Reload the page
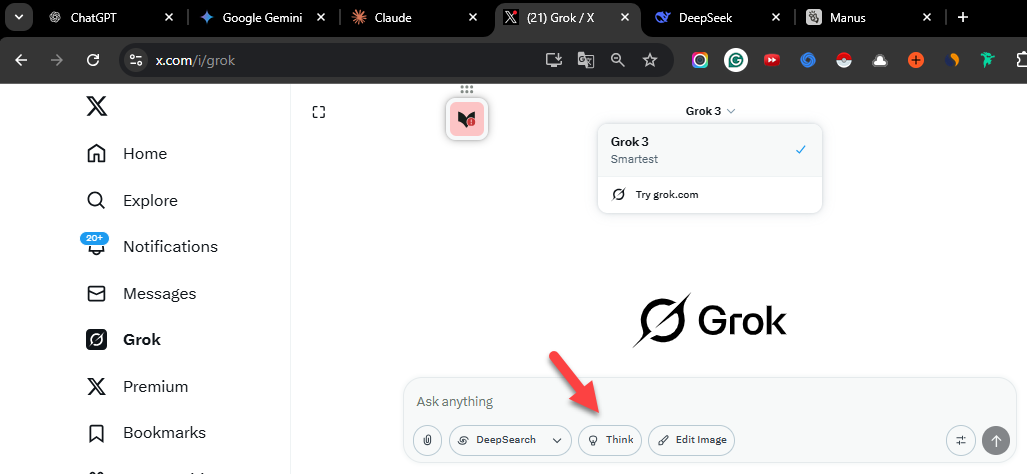The image size is (1027, 474). tap(93, 60)
